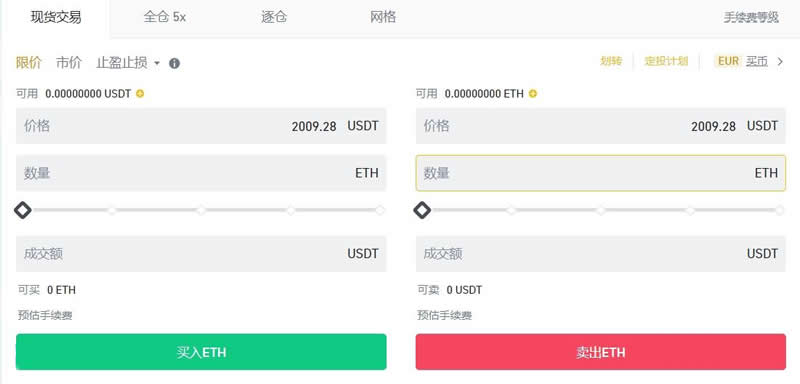
Task: Click the right chevron next to EUR 买币
Action: [x=780, y=62]
